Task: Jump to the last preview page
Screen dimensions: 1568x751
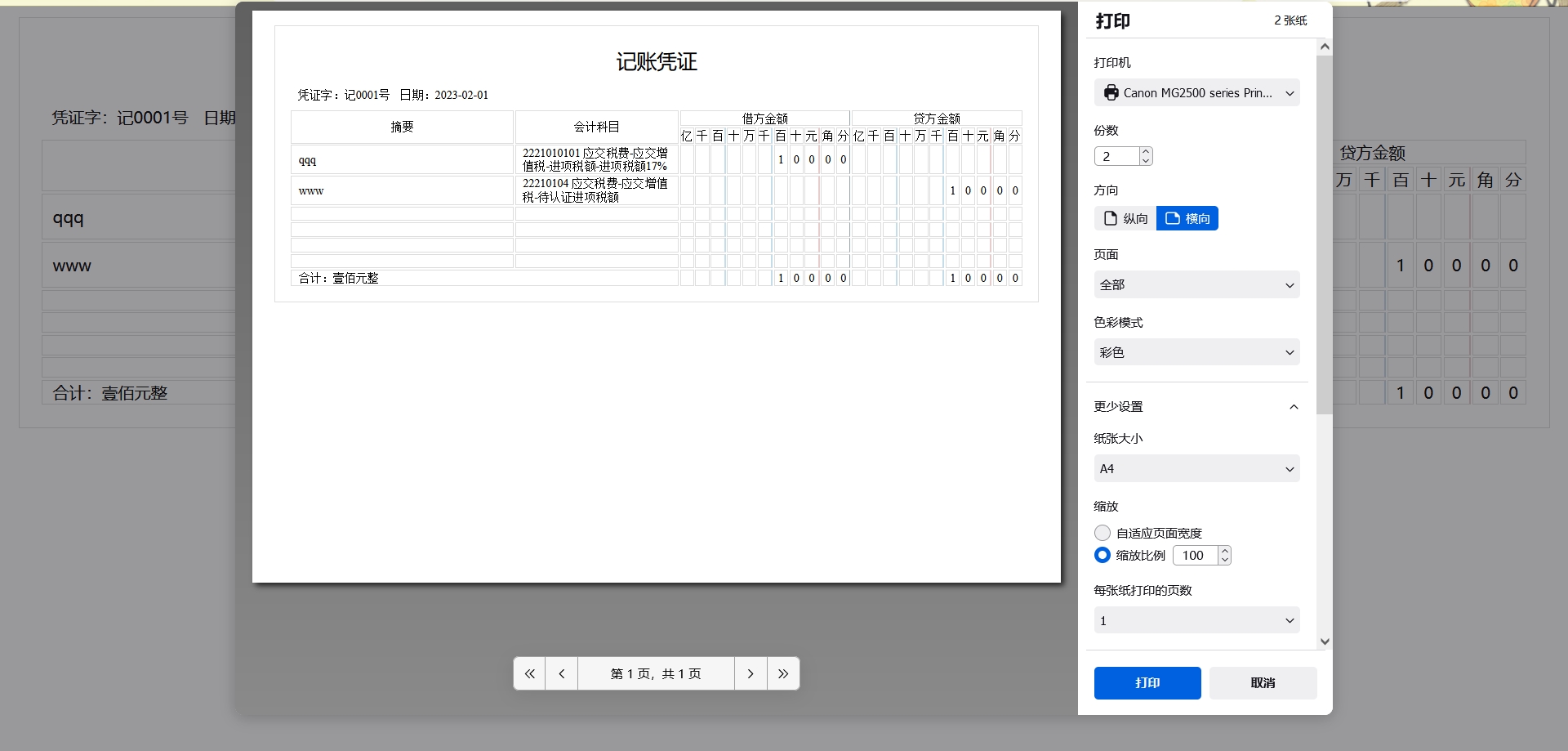Action: pos(783,673)
